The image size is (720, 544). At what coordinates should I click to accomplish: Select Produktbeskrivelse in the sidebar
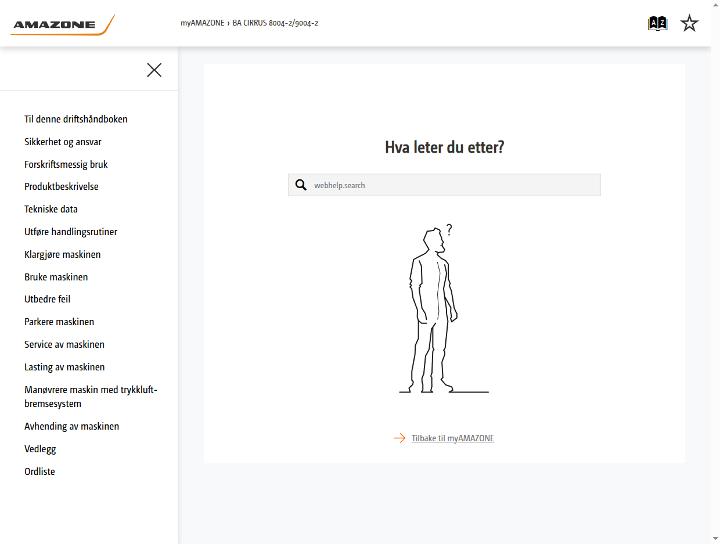click(x=61, y=187)
